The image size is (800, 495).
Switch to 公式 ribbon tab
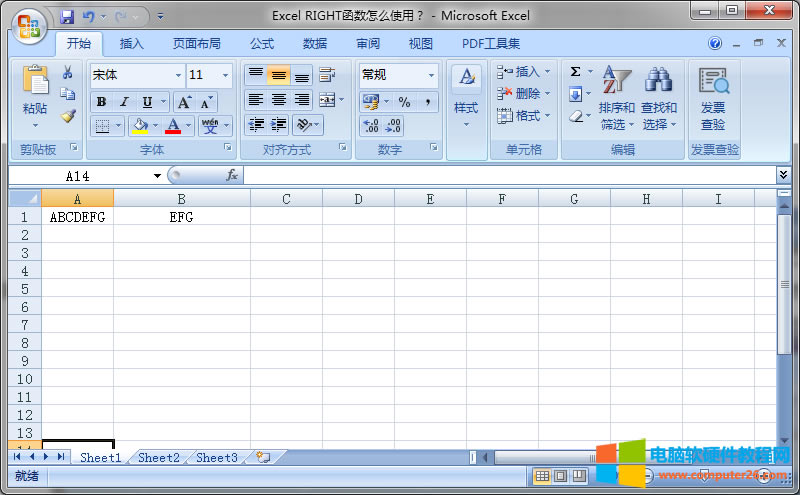262,44
